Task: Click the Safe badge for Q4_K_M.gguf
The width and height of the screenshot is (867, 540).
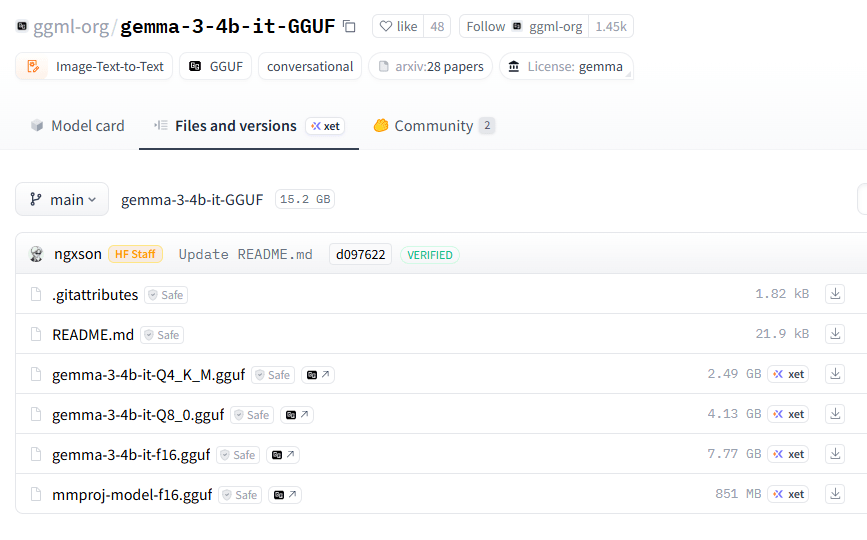Action: click(x=273, y=375)
